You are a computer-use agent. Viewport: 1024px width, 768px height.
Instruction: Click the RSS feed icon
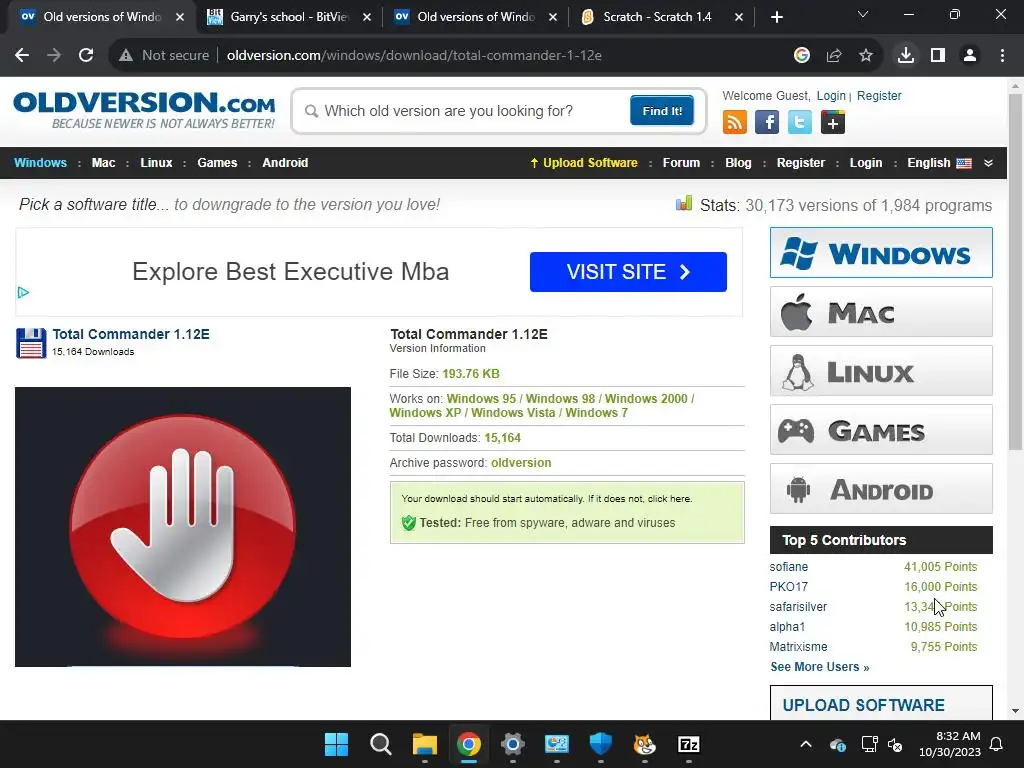point(735,122)
